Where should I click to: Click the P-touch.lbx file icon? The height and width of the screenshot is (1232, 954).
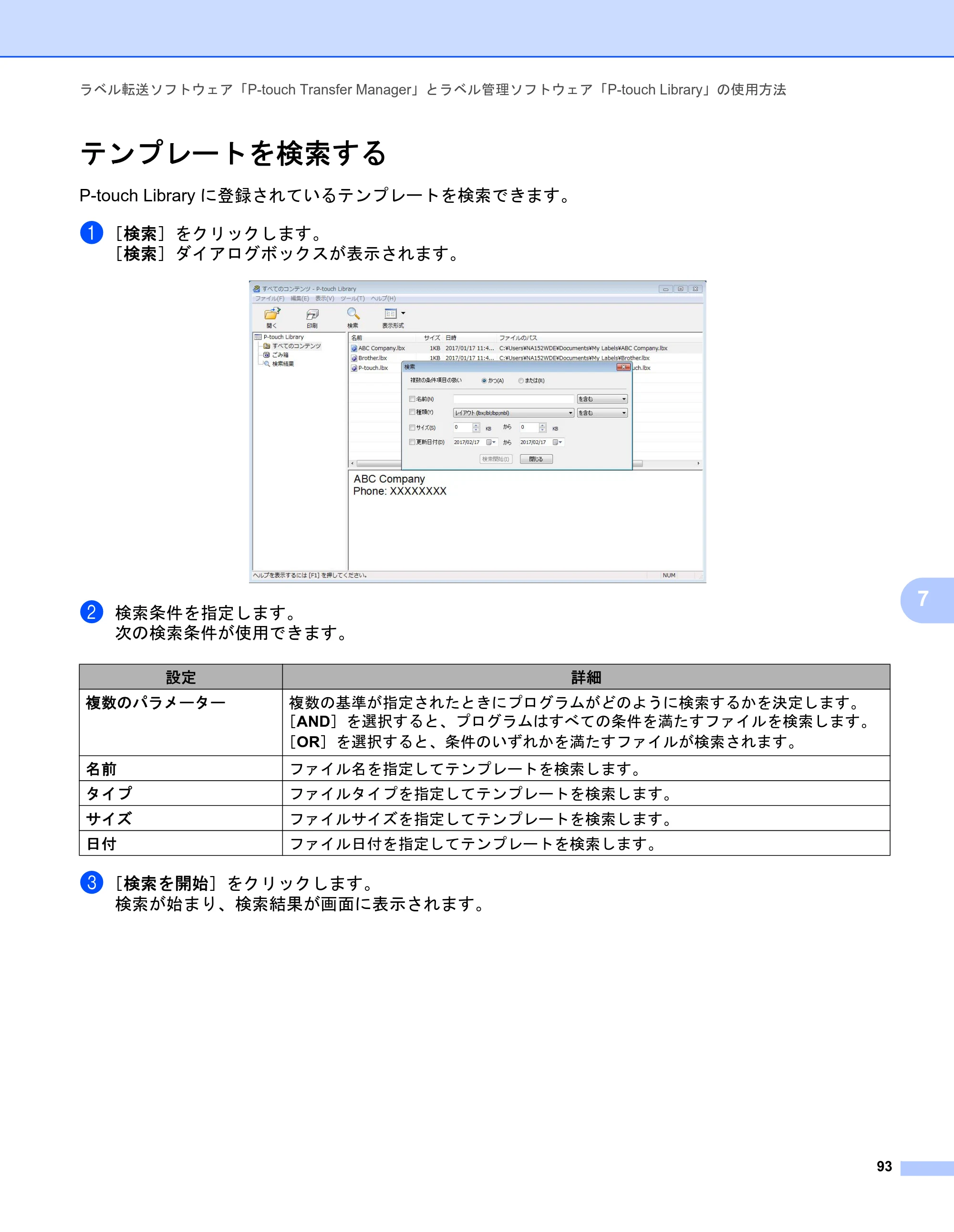click(354, 368)
